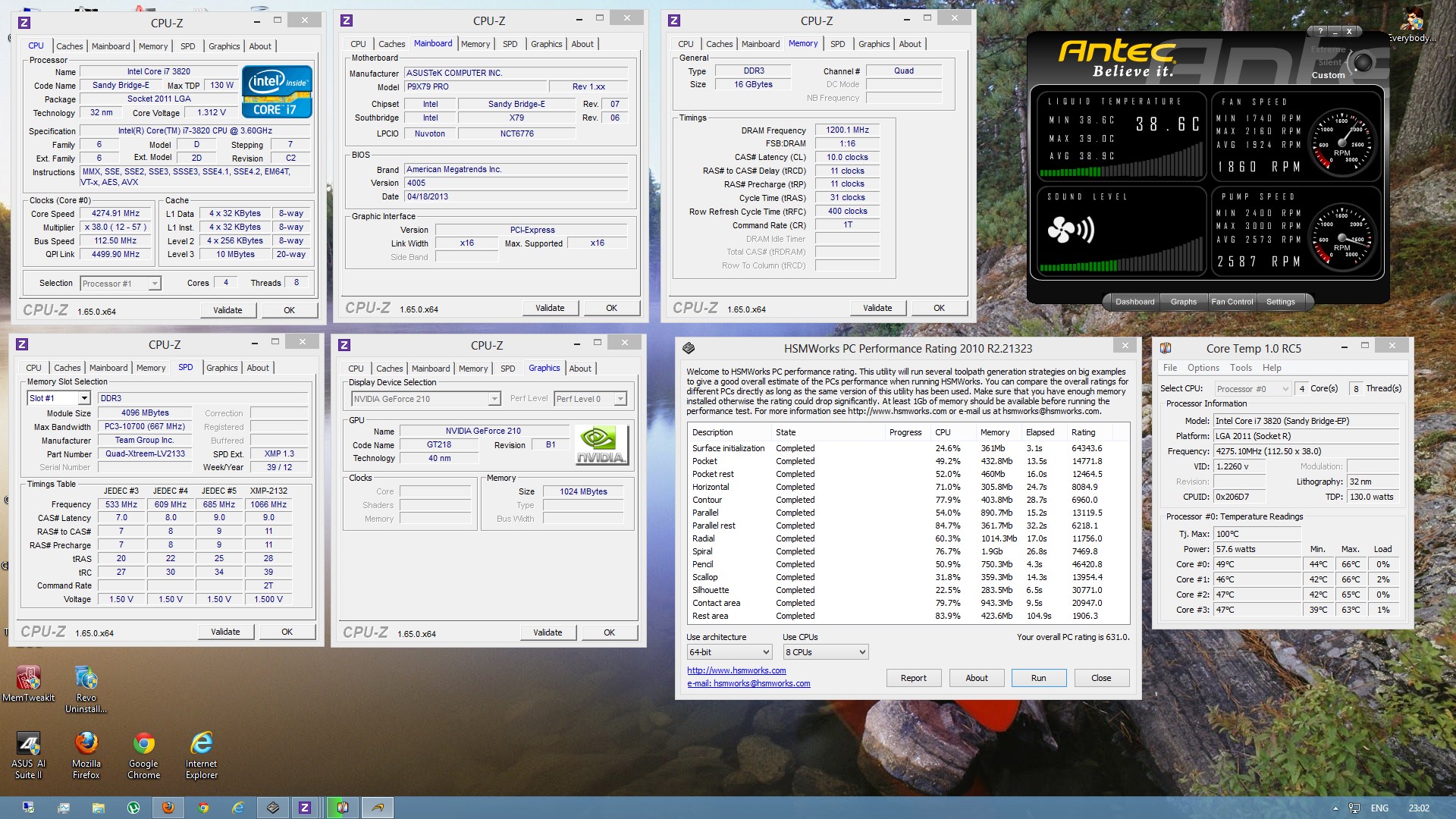Open File Explorer from taskbar
Image resolution: width=1456 pixels, height=819 pixels.
(99, 808)
